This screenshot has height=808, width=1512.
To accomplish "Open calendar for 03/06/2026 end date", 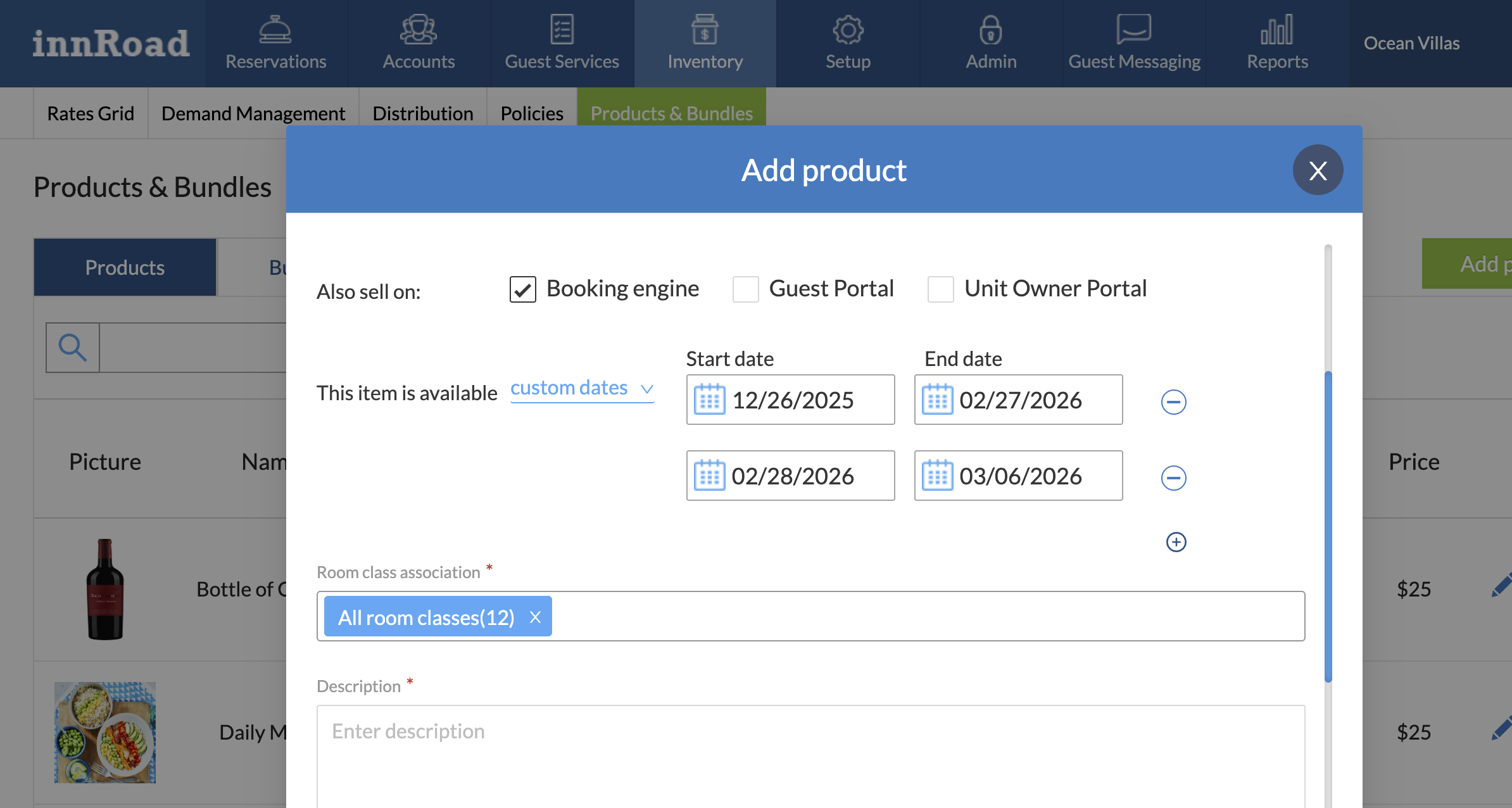I will pos(937,476).
